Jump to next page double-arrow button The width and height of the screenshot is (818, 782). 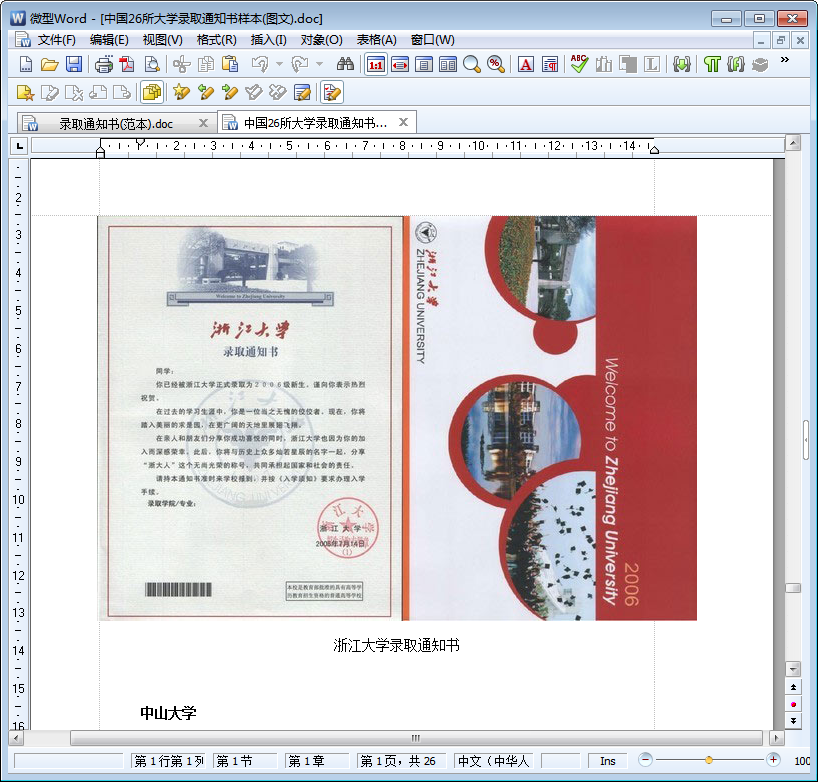click(x=793, y=721)
